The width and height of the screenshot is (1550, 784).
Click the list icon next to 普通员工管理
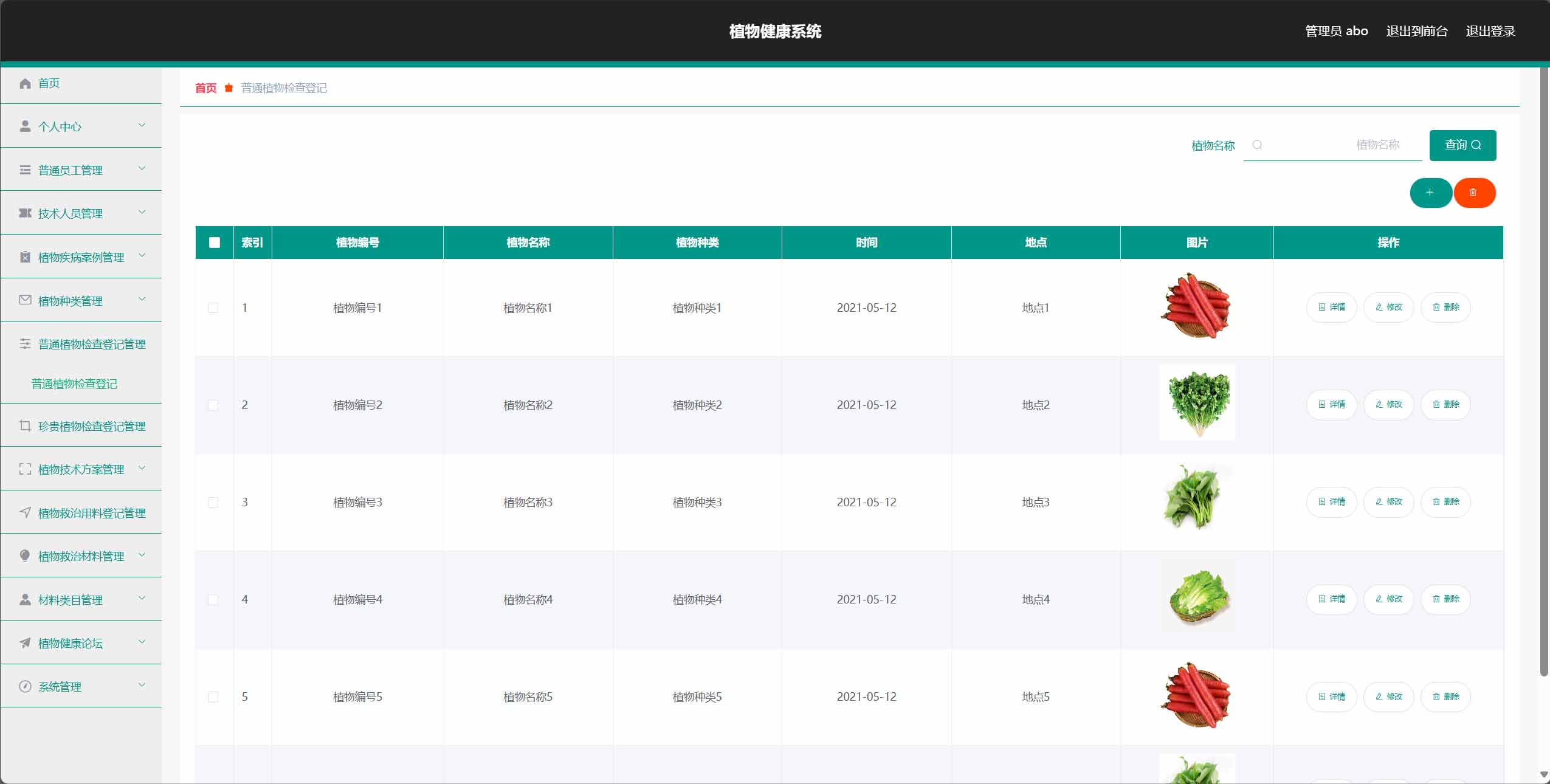[x=25, y=170]
